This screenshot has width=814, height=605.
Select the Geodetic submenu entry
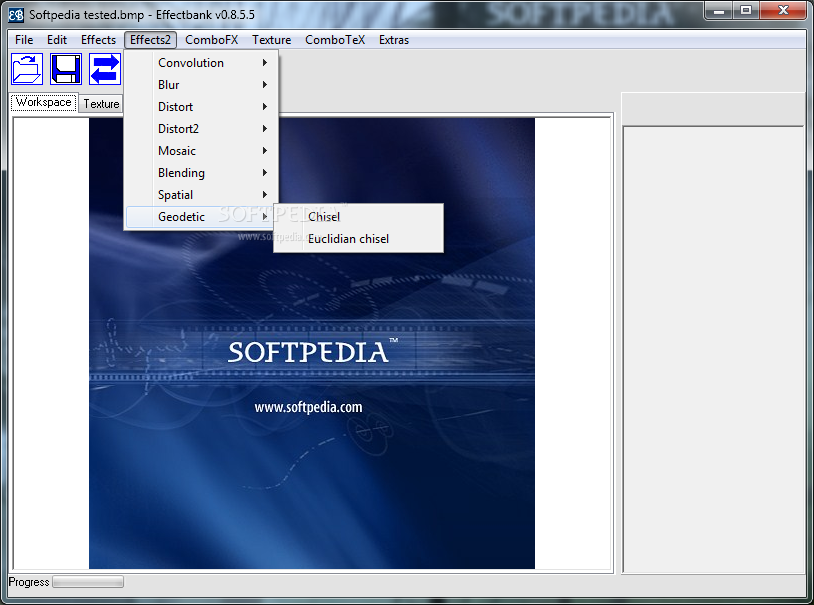[x=201, y=217]
